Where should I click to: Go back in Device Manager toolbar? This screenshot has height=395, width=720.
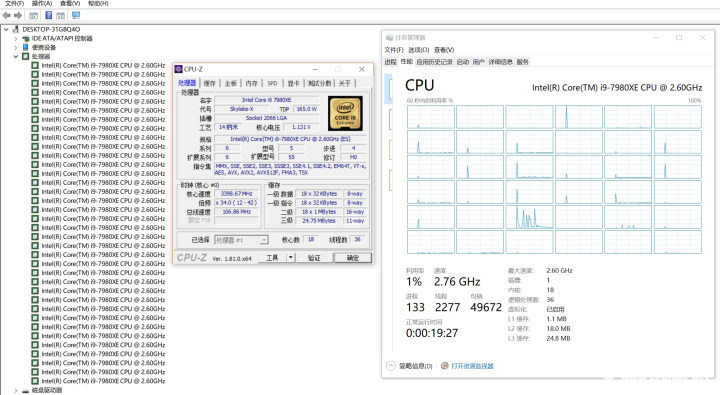6,16
